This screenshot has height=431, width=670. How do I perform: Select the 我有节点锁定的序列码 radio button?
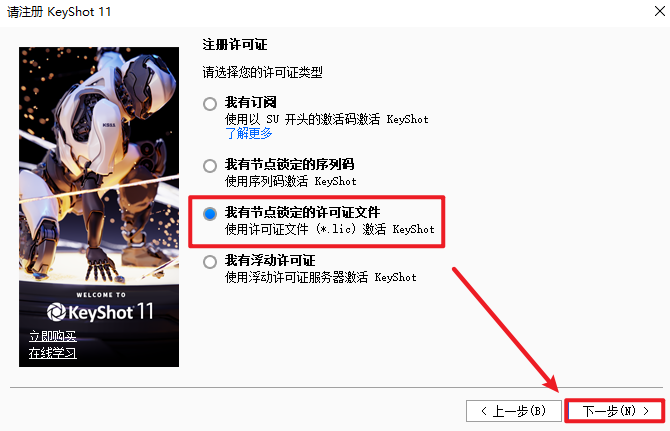coord(210,166)
